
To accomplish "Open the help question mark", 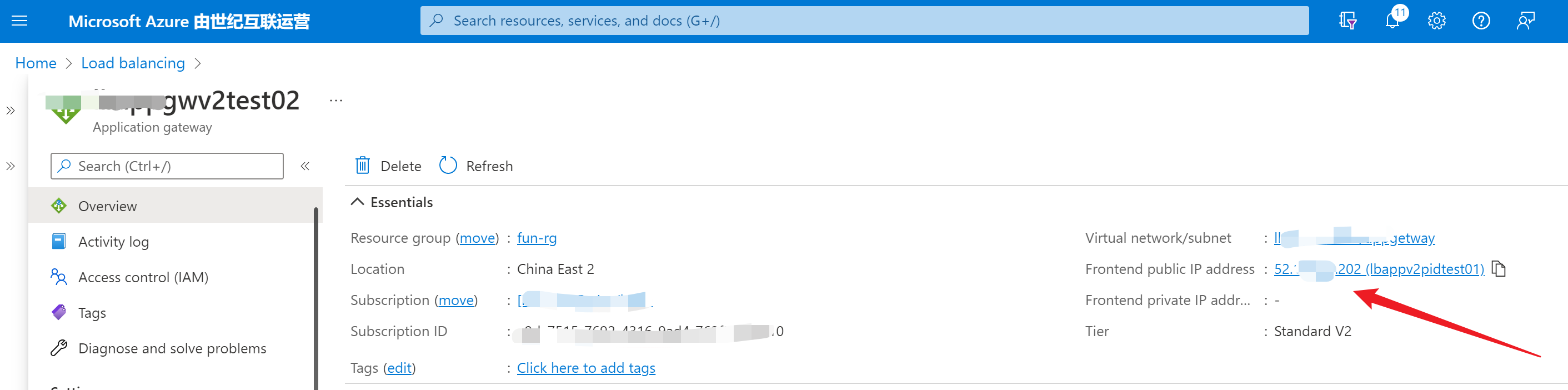I will point(1481,21).
